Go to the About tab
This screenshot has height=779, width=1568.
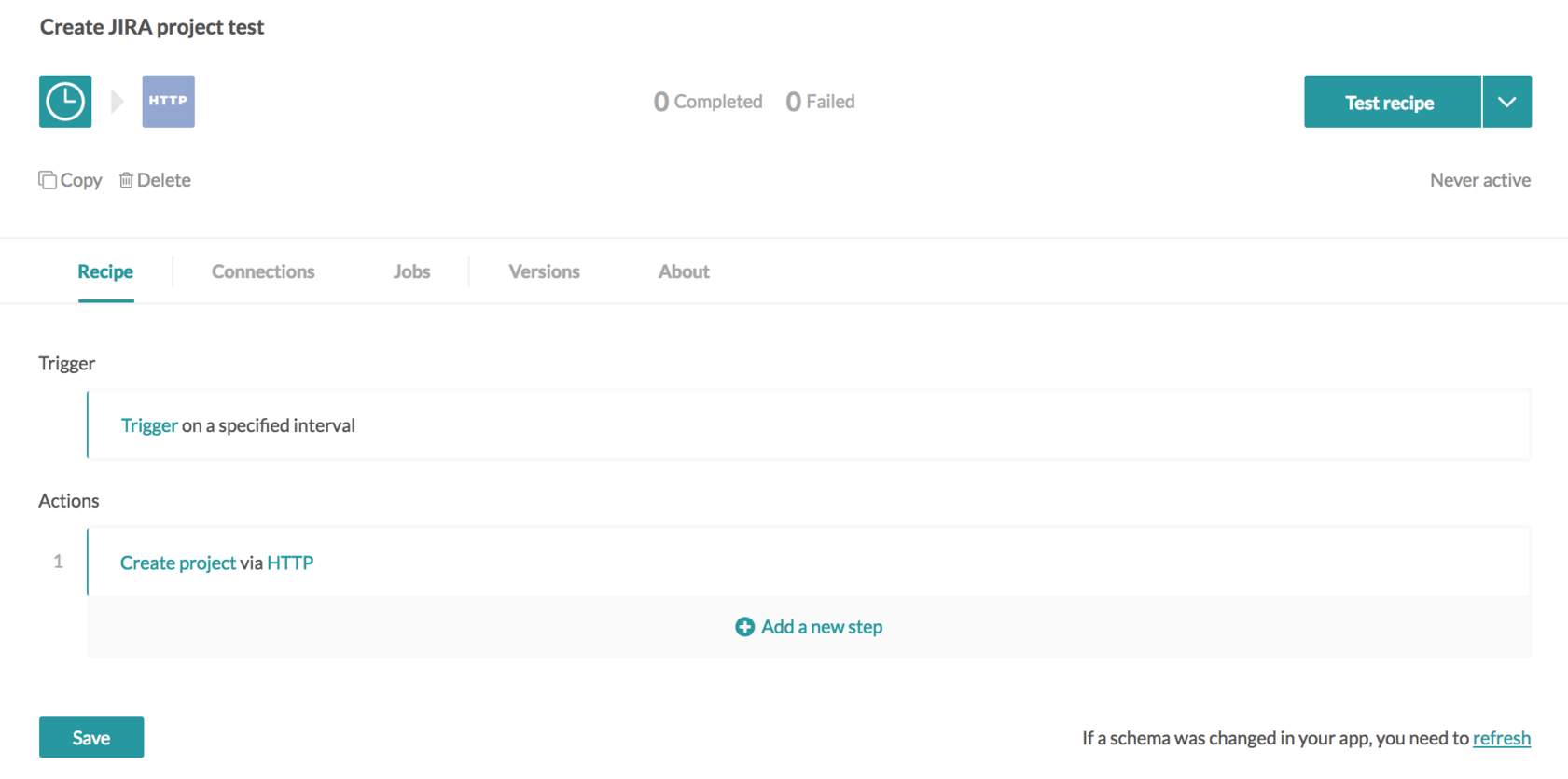tap(684, 271)
